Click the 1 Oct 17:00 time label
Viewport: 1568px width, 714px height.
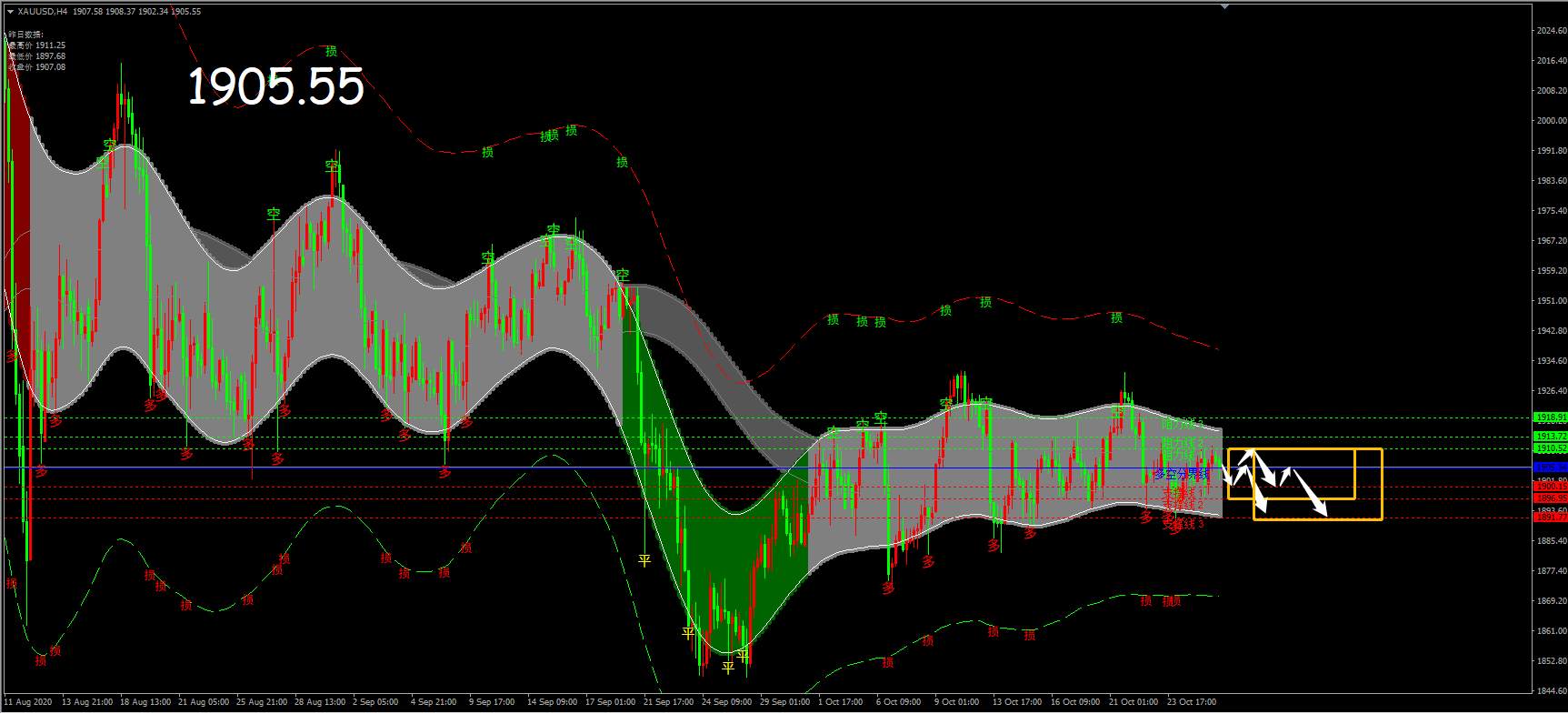click(841, 702)
